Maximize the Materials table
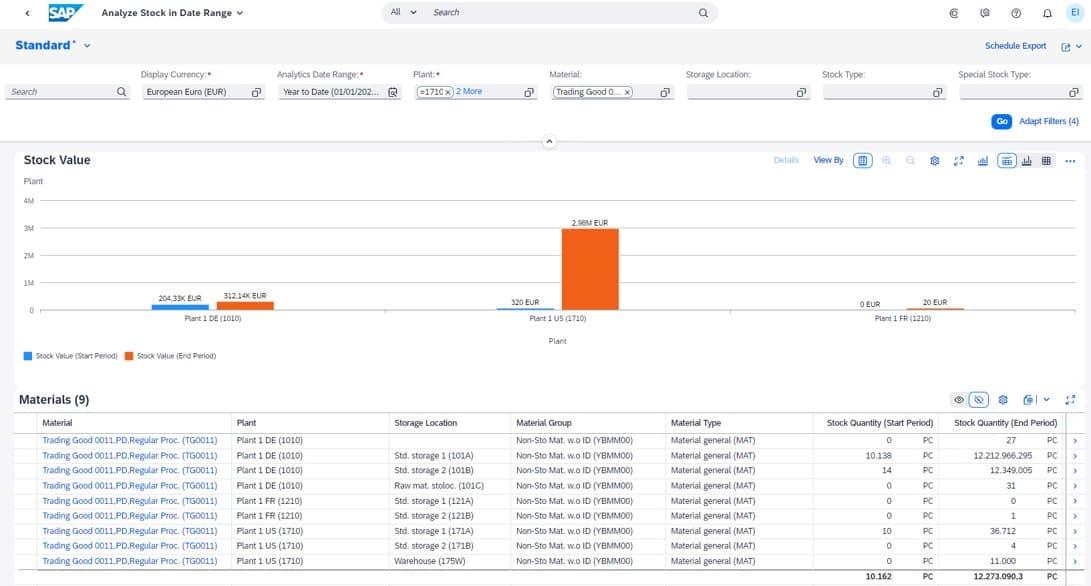1091x586 pixels. click(x=1070, y=399)
